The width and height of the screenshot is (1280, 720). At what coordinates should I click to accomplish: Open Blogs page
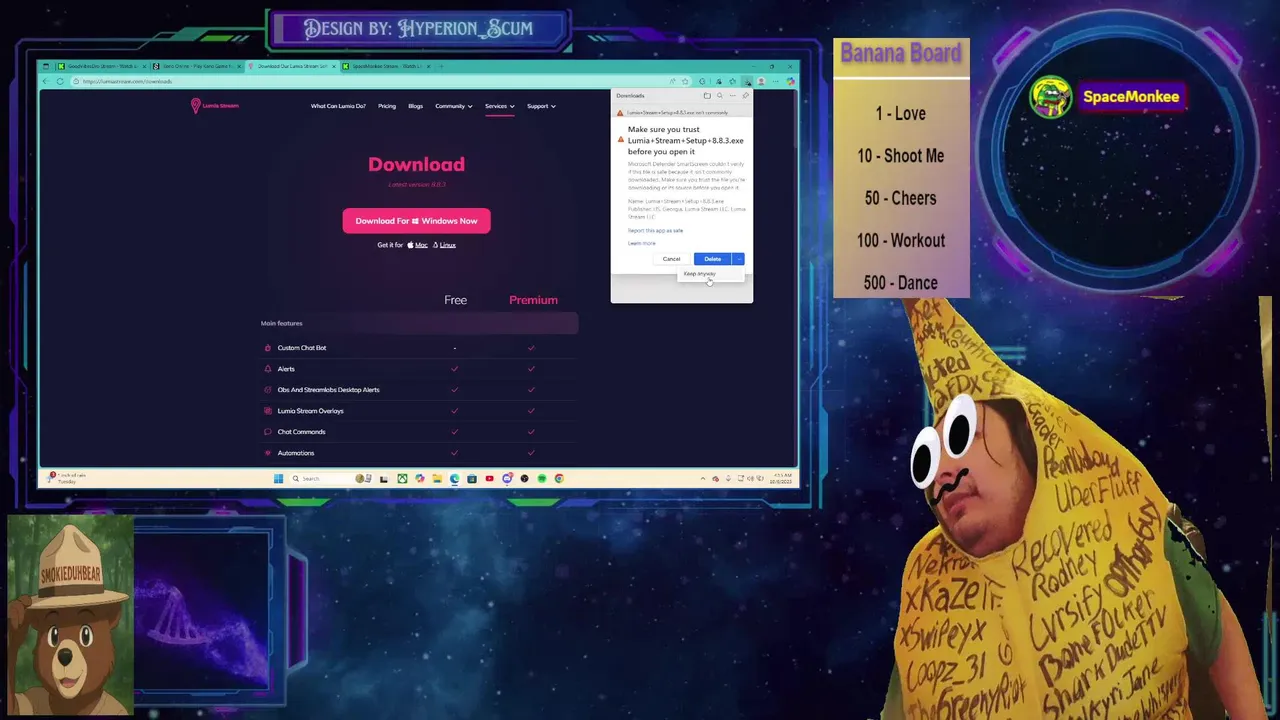pos(415,106)
